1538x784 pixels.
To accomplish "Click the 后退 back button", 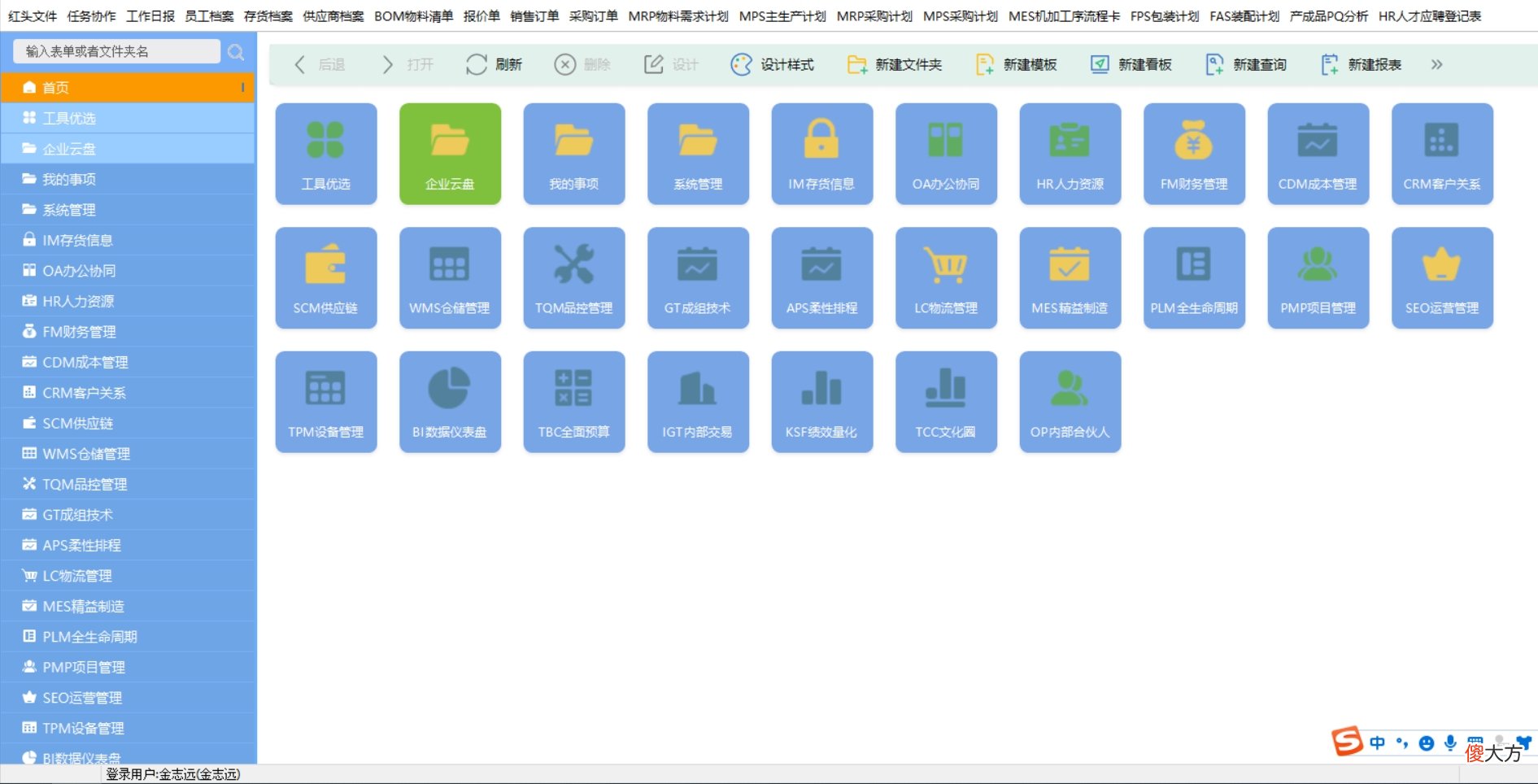I will [319, 64].
